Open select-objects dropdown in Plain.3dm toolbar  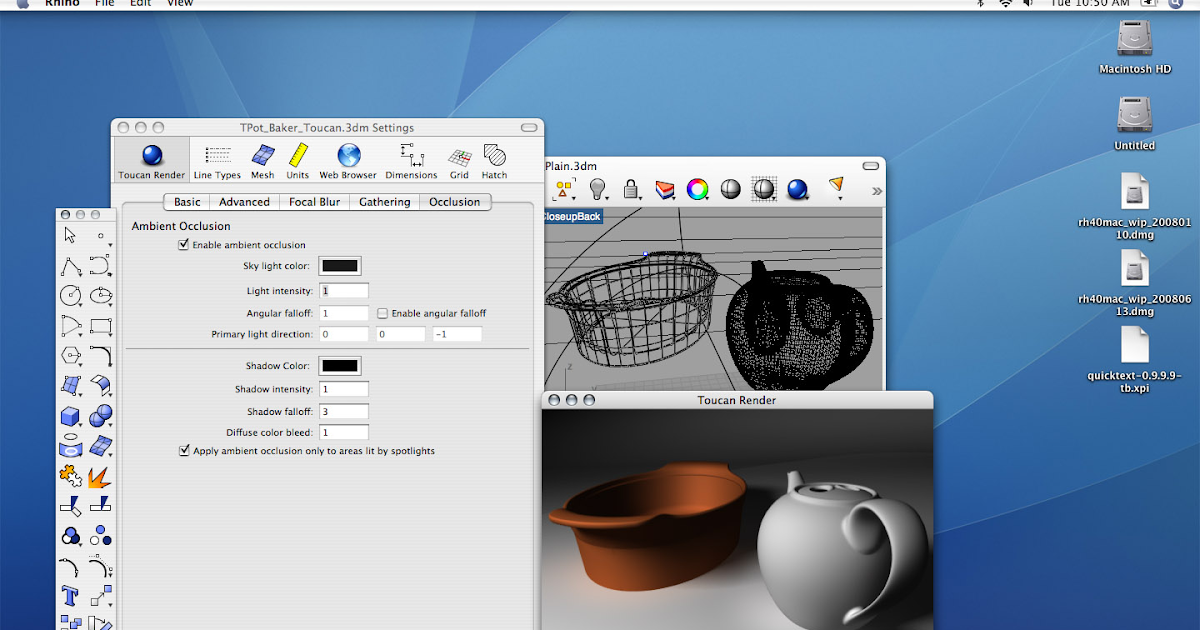565,188
